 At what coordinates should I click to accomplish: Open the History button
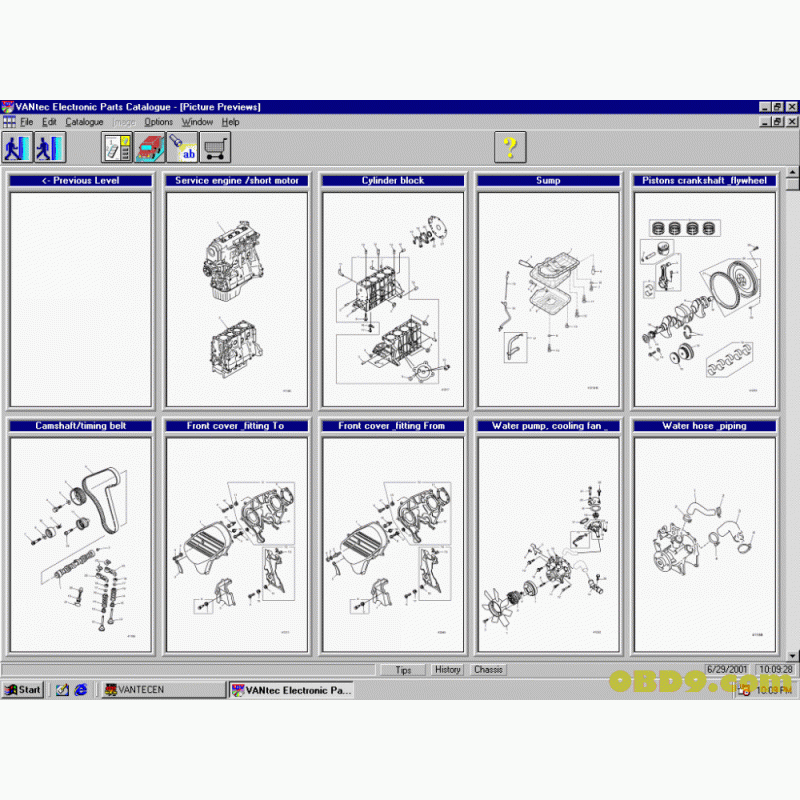(447, 670)
